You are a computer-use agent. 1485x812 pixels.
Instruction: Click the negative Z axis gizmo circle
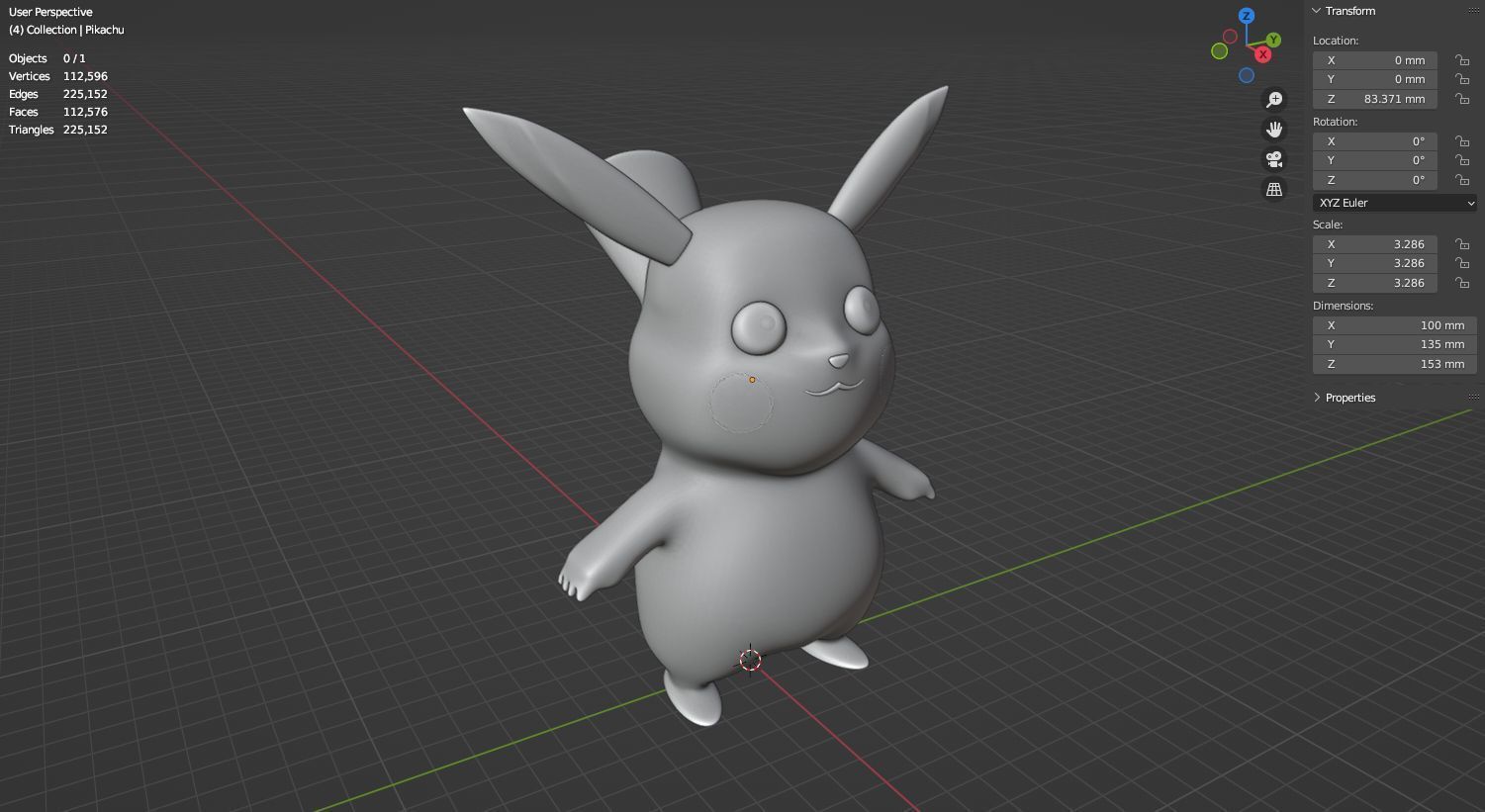pyautogui.click(x=1247, y=75)
